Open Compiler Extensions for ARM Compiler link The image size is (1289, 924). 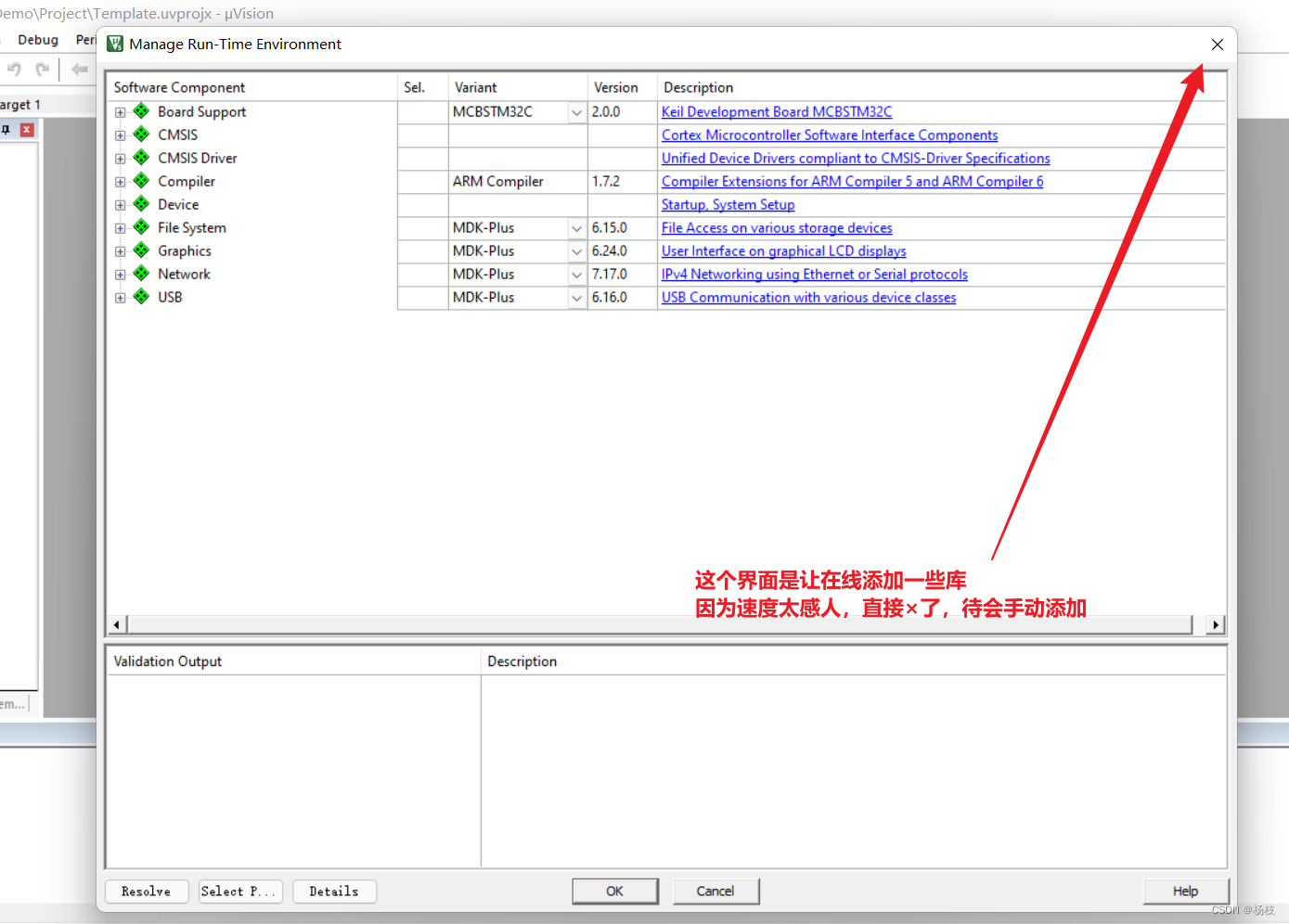coord(852,181)
